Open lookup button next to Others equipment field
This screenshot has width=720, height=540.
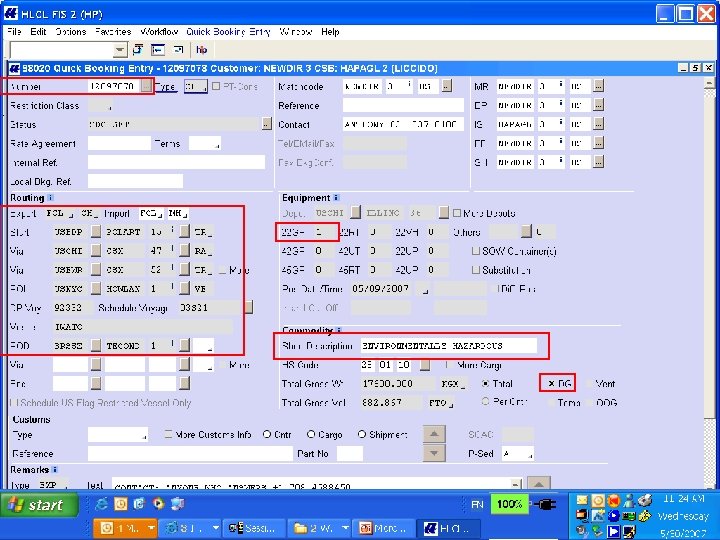pyautogui.click(x=526, y=231)
